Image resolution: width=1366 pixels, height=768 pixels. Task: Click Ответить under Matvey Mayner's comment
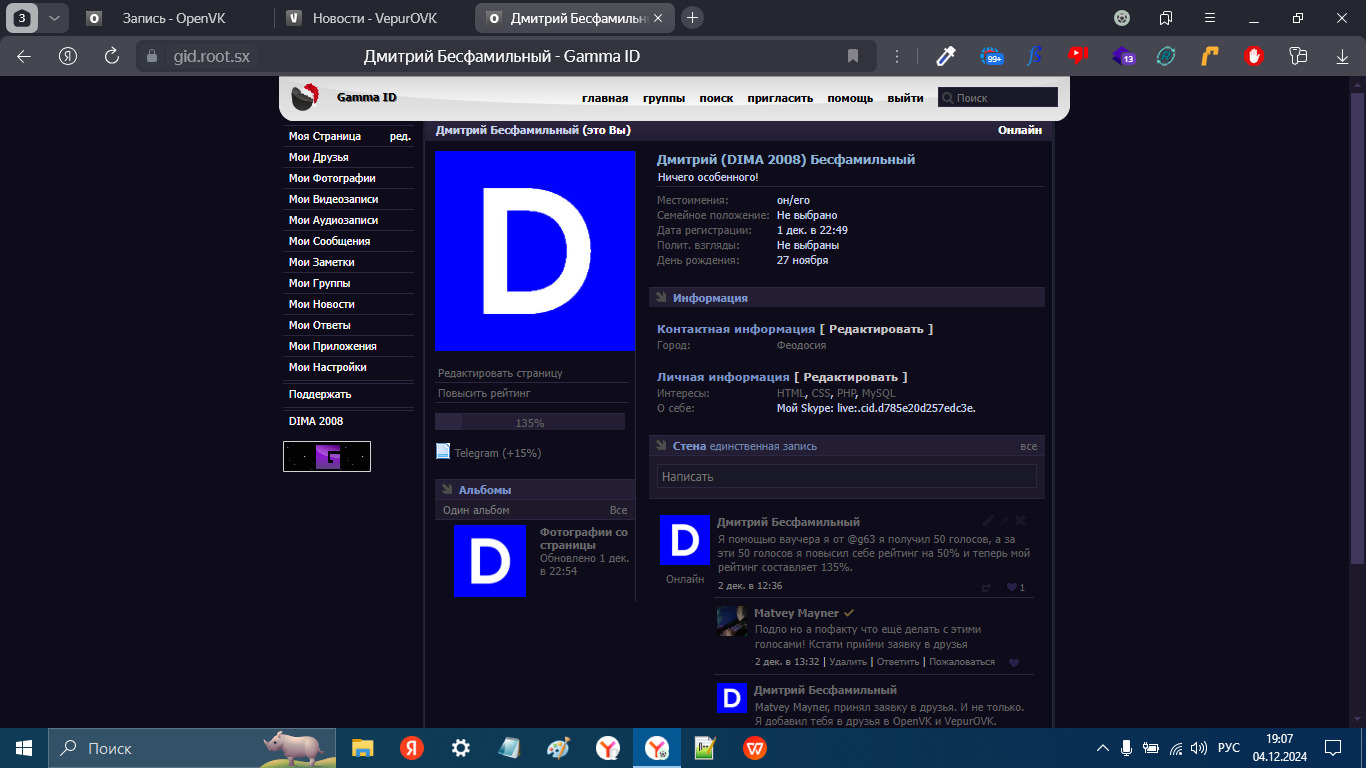897,662
